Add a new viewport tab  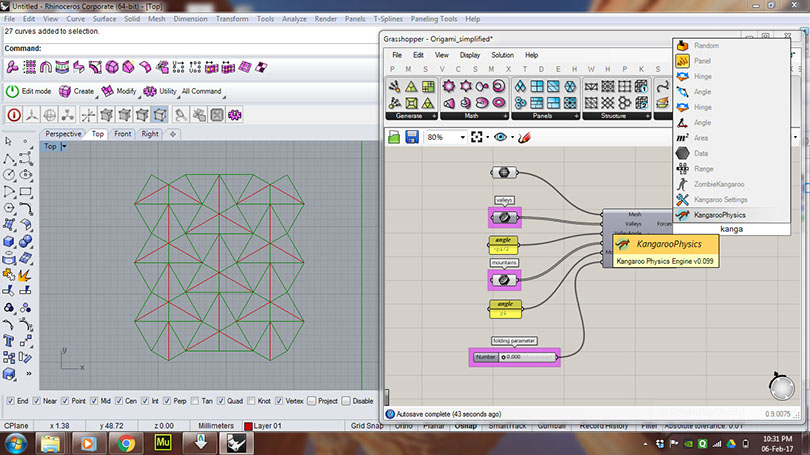(173, 134)
